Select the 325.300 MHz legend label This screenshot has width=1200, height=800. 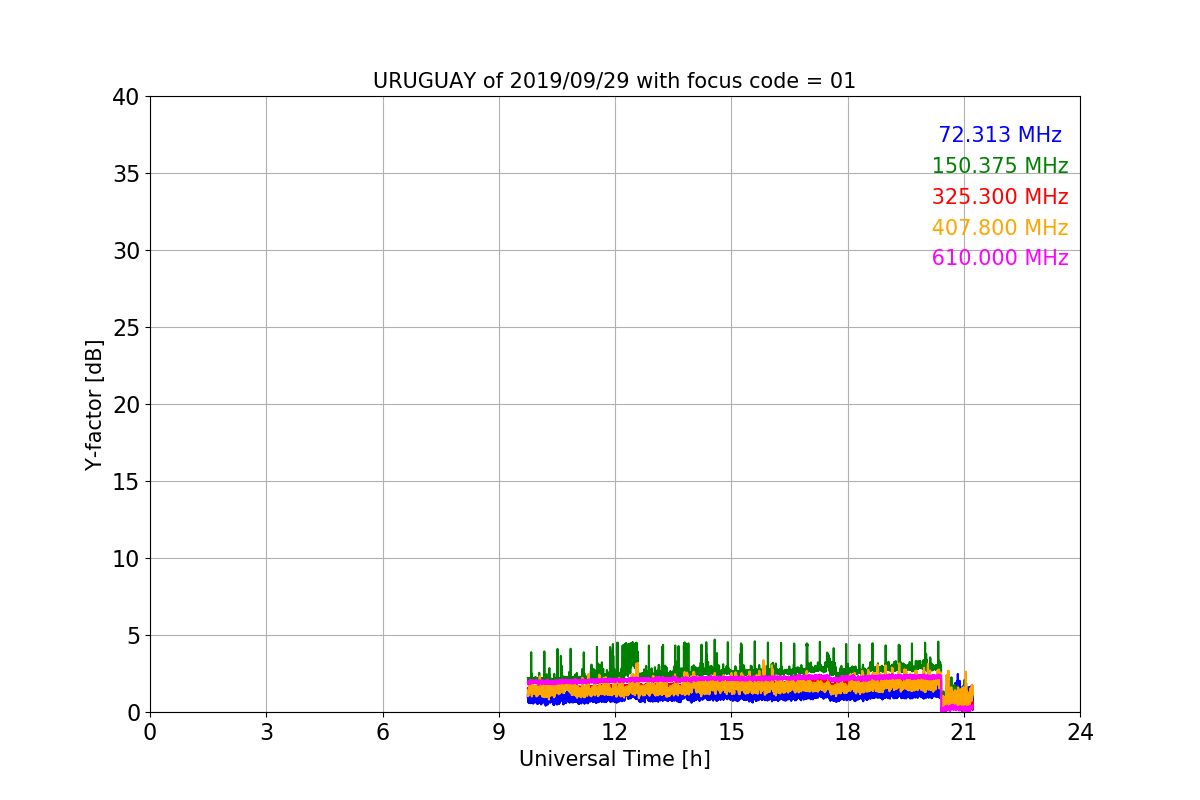tap(1000, 197)
